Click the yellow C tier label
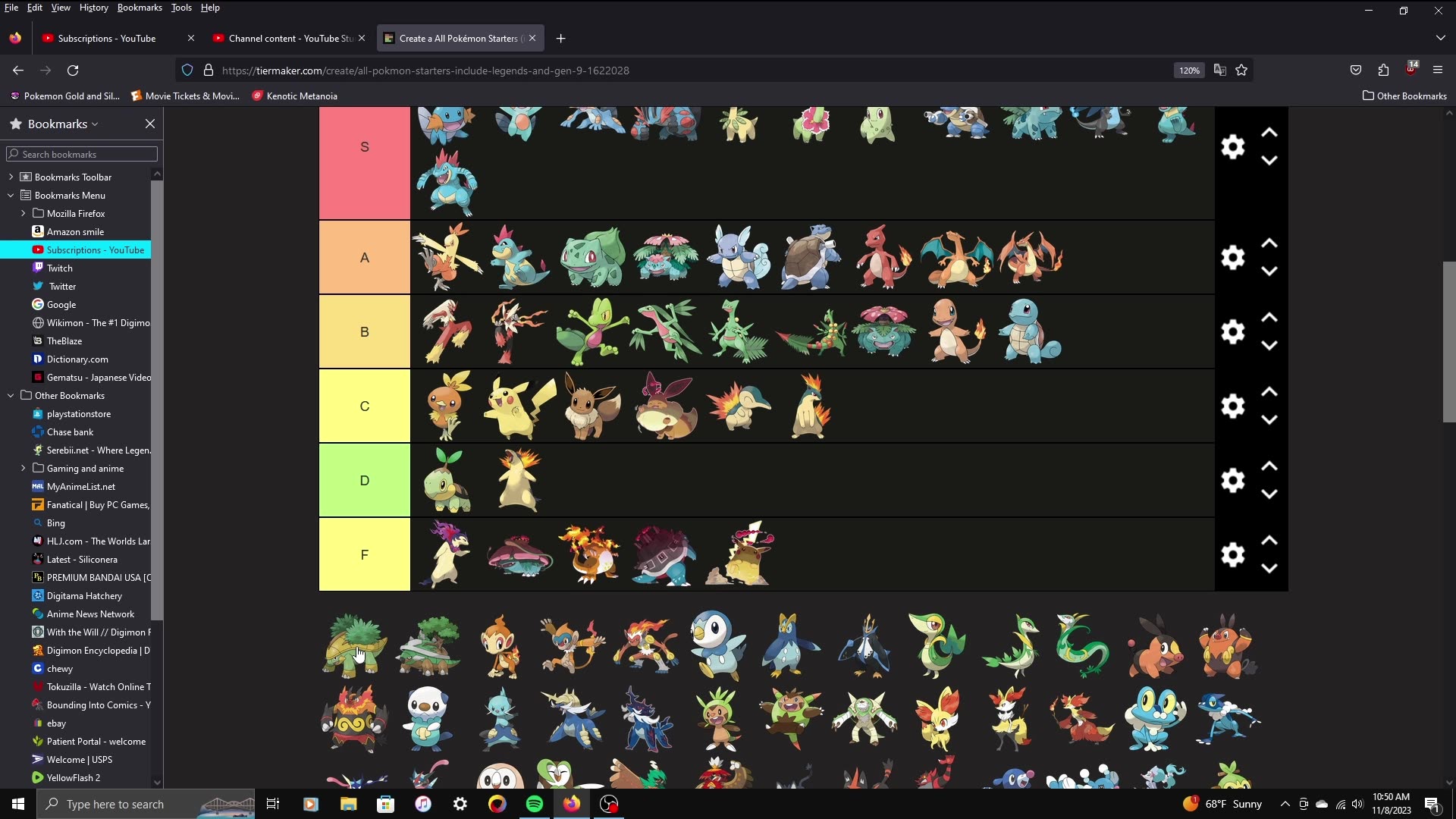Image resolution: width=1456 pixels, height=819 pixels. [365, 406]
